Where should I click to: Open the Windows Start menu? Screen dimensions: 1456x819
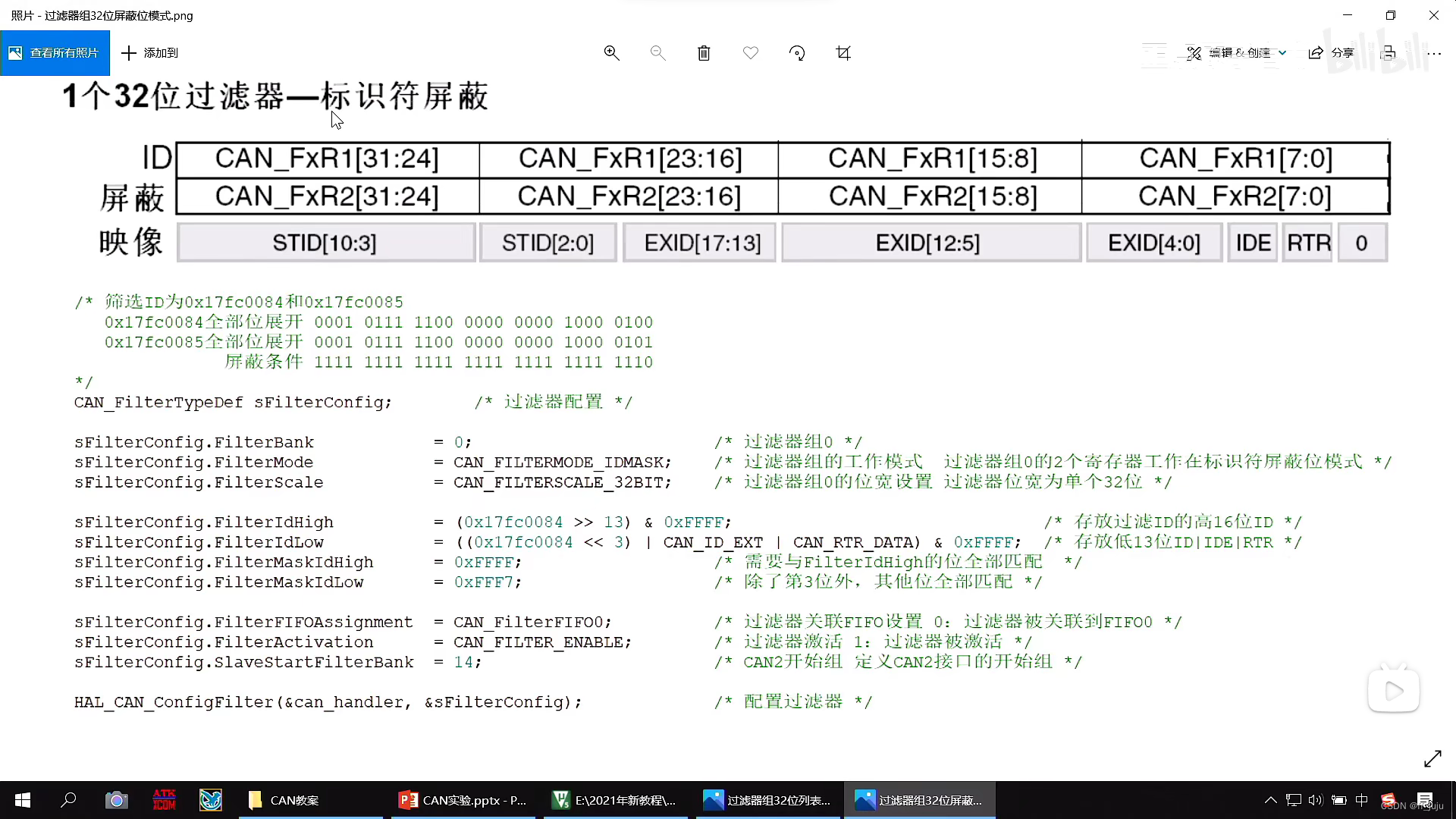tap(23, 800)
